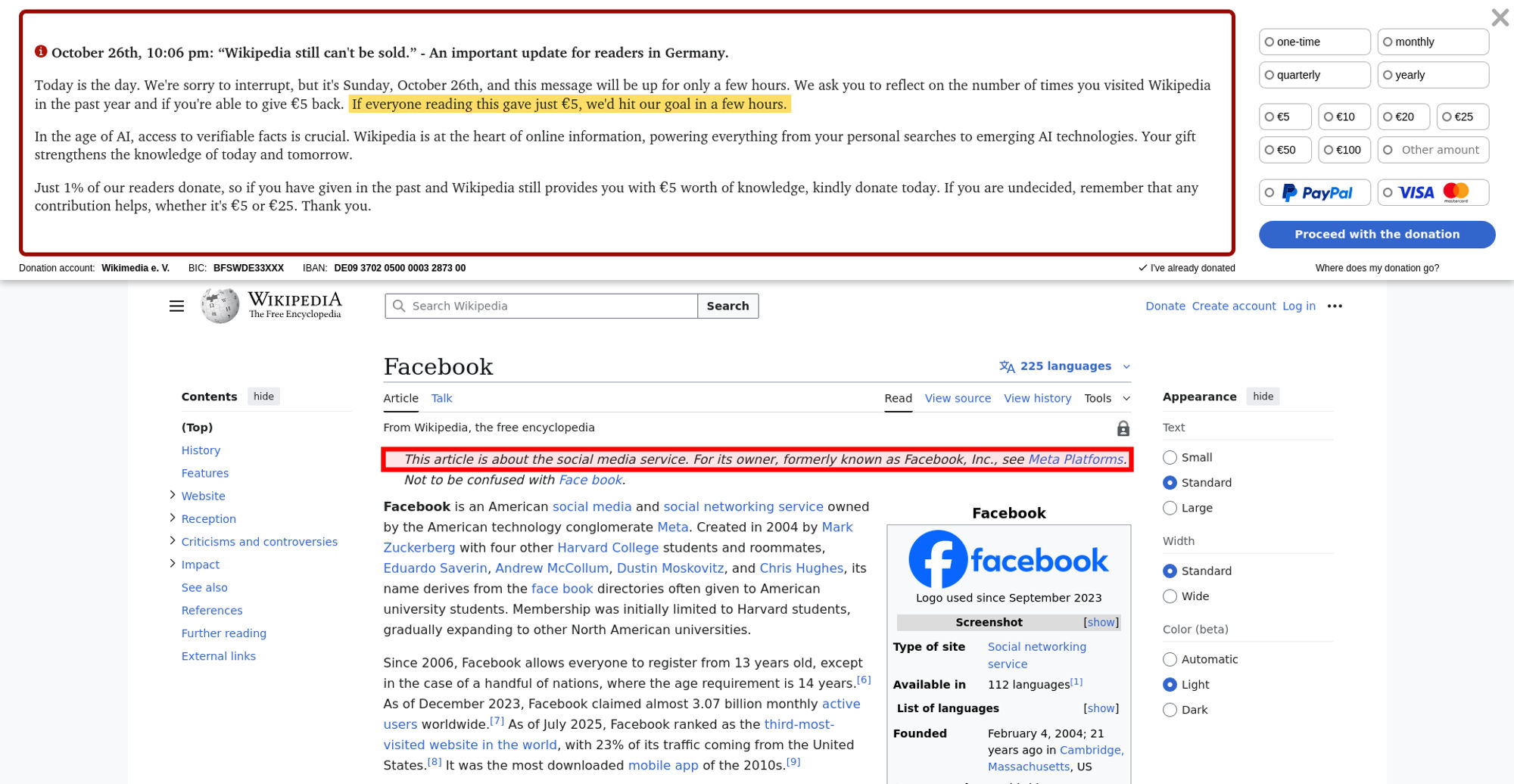
Task: Select the Dark color mode
Action: pyautogui.click(x=1170, y=710)
